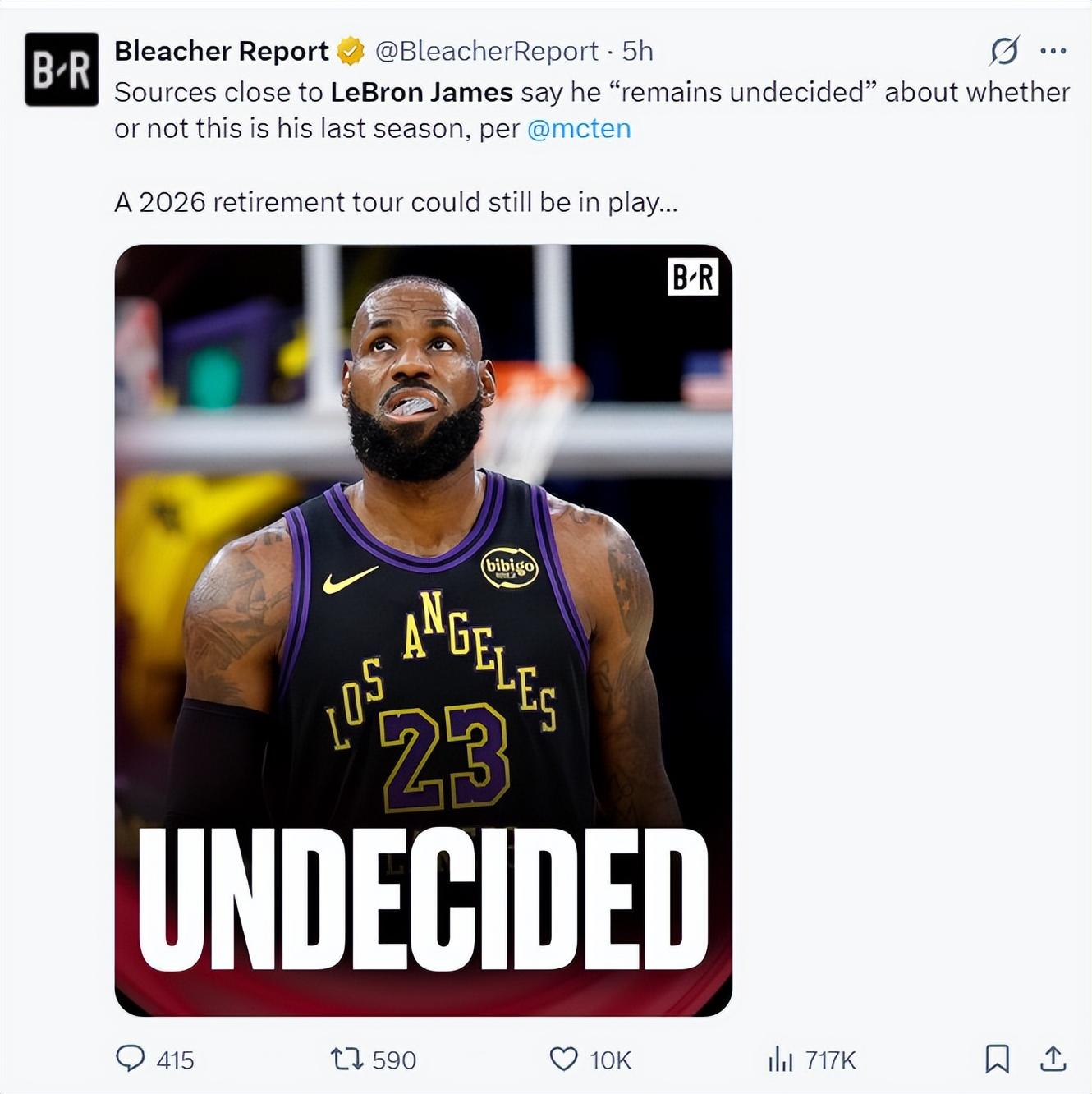Click the 10K likes count
Image resolution: width=1092 pixels, height=1094 pixels.
[611, 1060]
